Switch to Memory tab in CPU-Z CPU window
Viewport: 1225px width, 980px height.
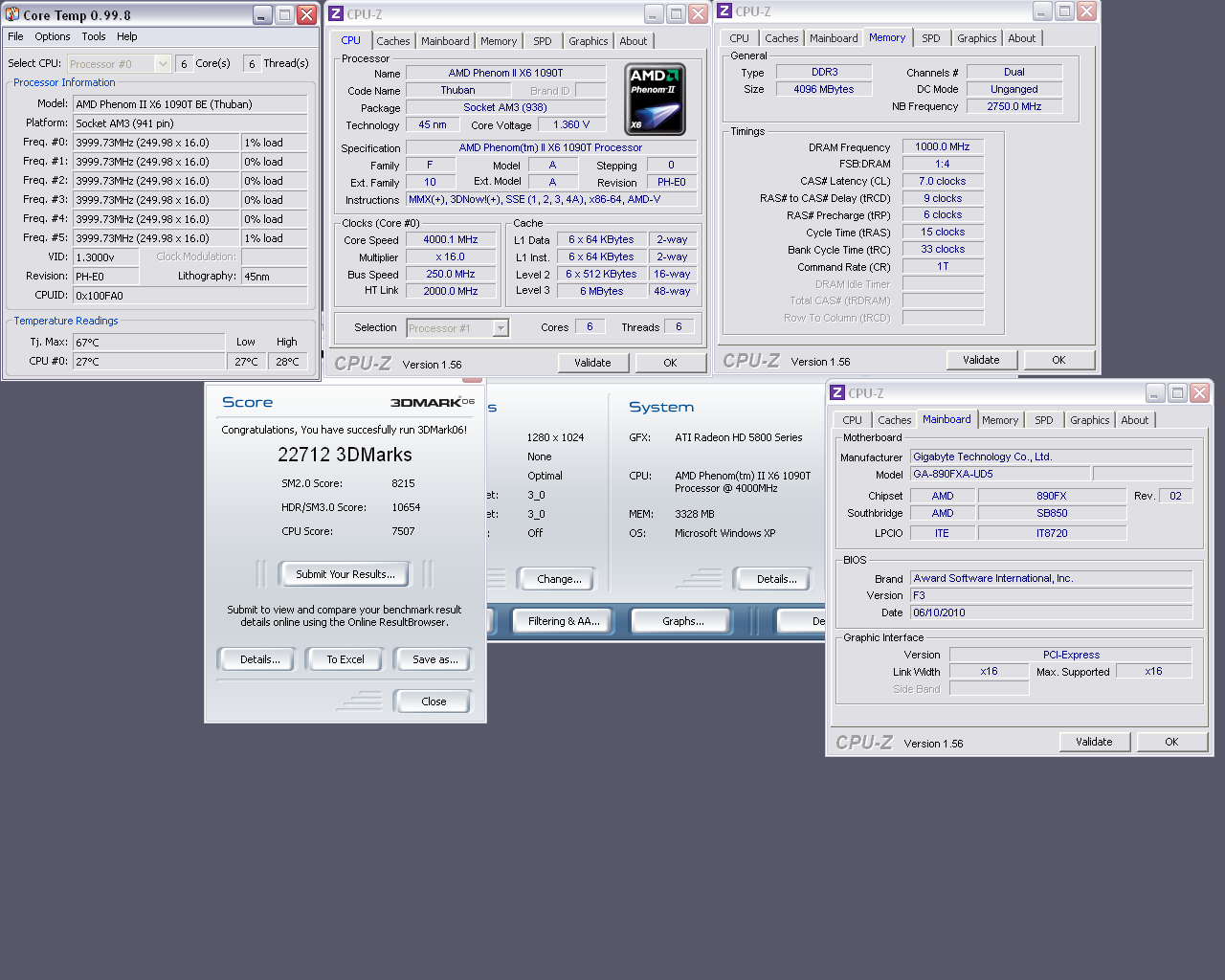pyautogui.click(x=499, y=41)
